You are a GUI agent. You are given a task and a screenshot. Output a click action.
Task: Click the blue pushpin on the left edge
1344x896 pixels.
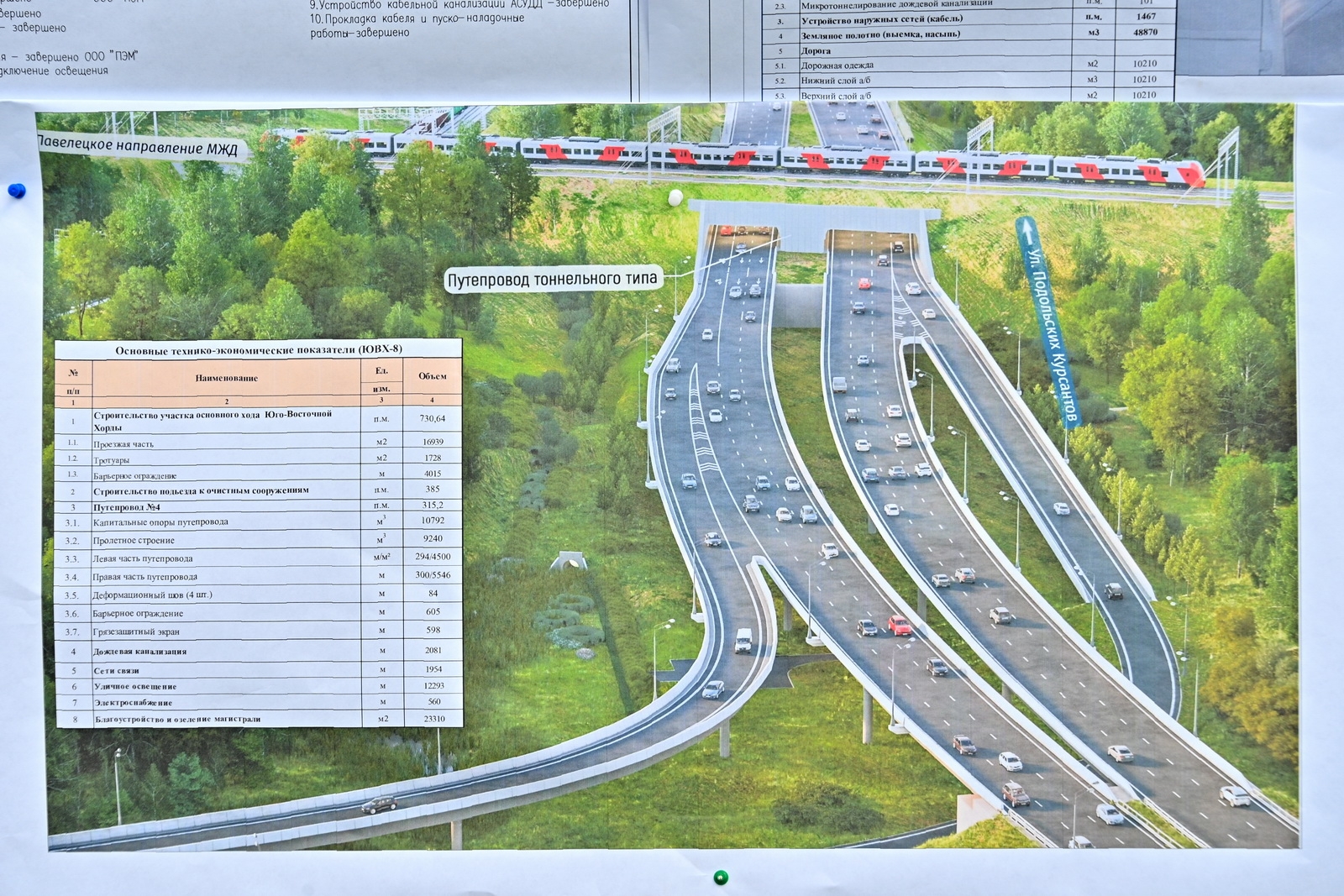coord(16,191)
